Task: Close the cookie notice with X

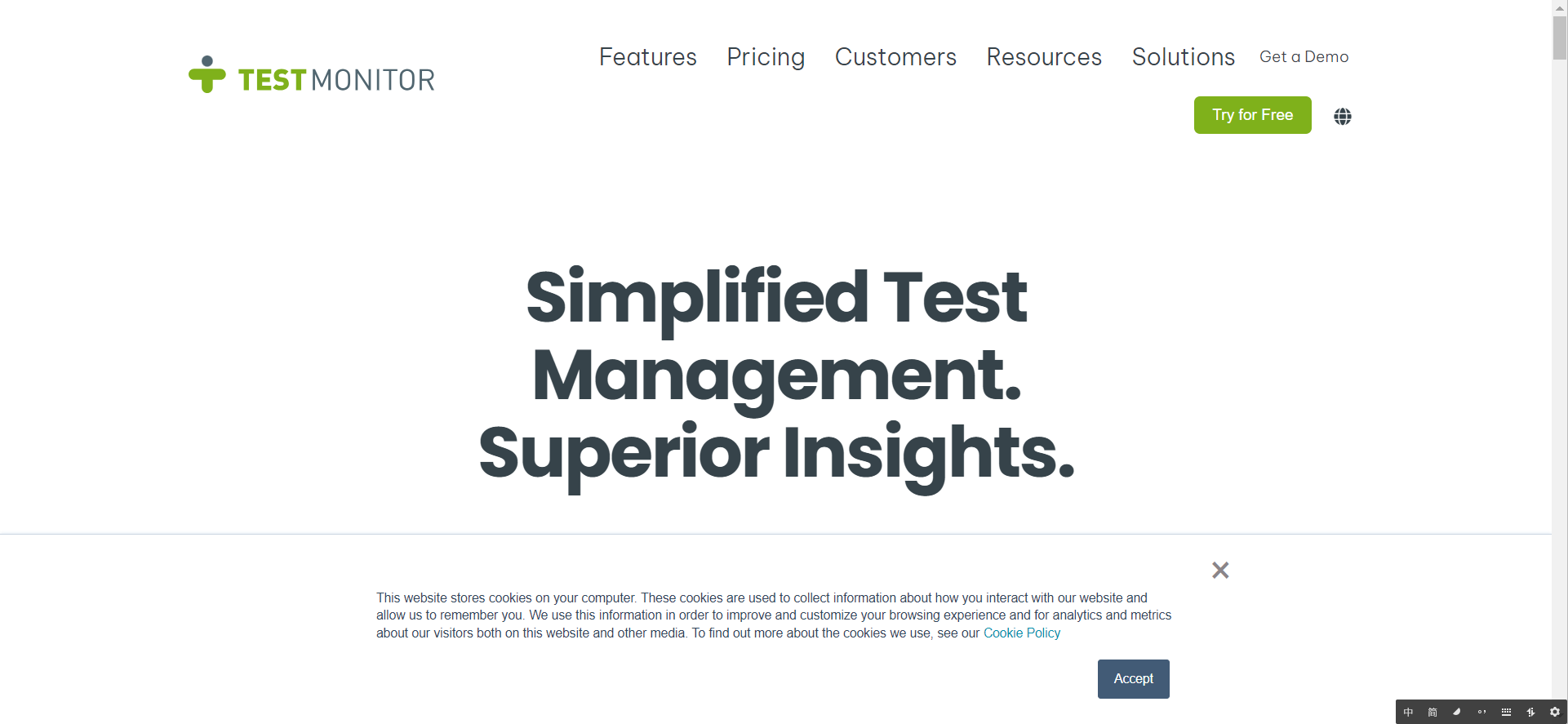Action: click(x=1220, y=570)
